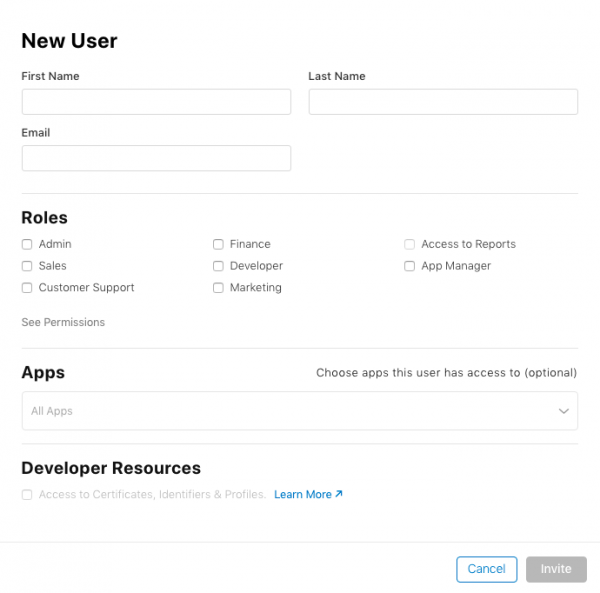Open the Learn More link
600x593 pixels.
pos(303,494)
